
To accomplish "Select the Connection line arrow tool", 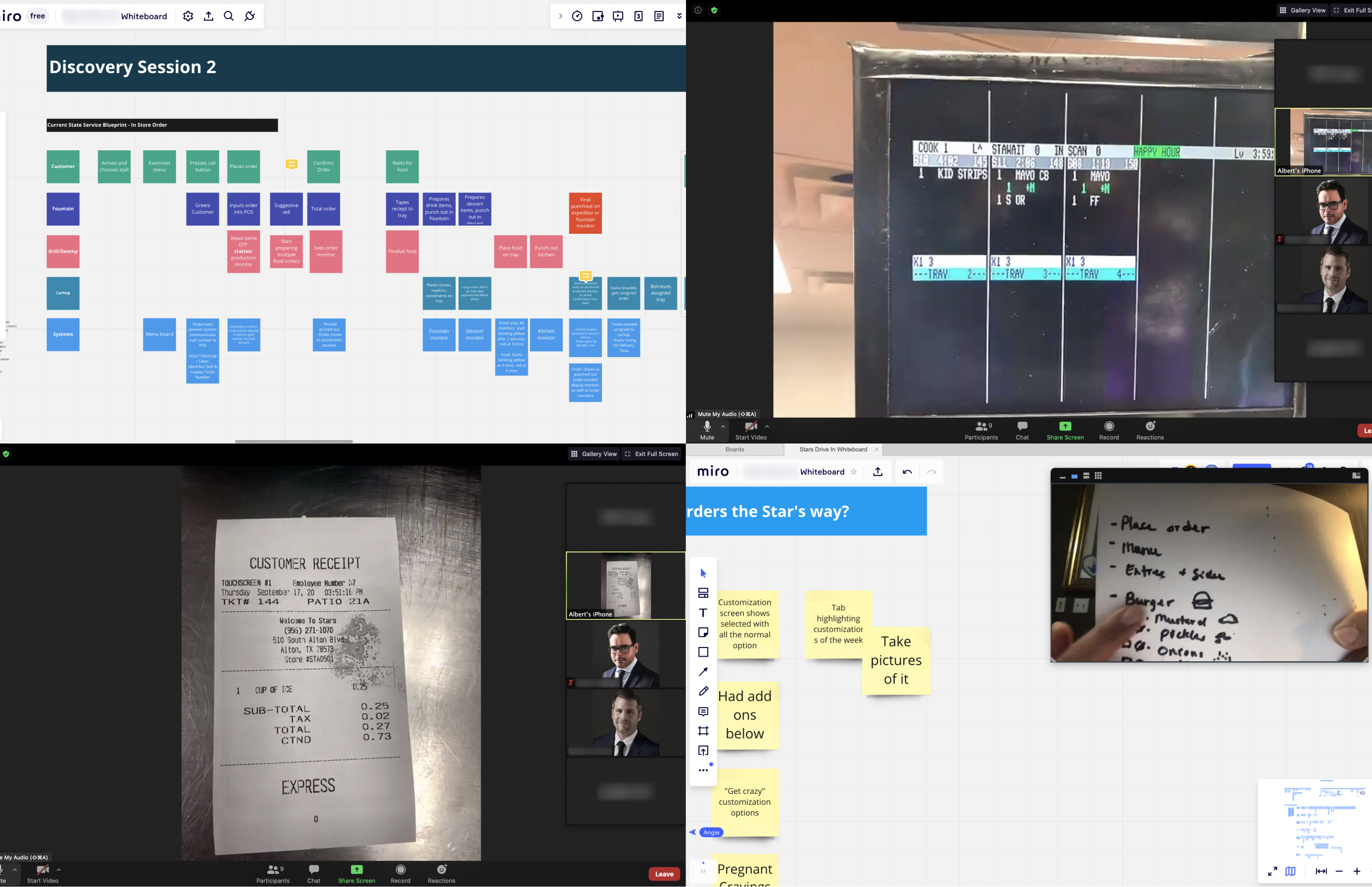I will pyautogui.click(x=703, y=672).
